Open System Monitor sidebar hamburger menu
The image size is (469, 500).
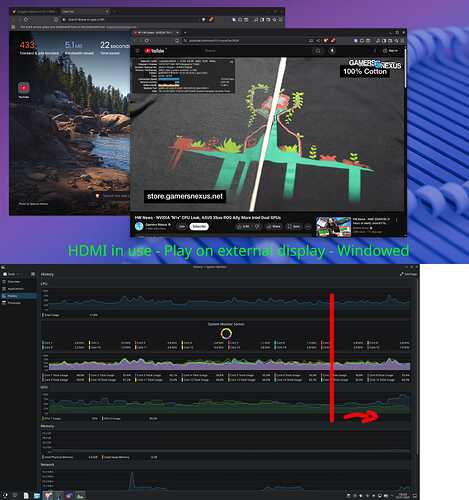[x=33, y=274]
